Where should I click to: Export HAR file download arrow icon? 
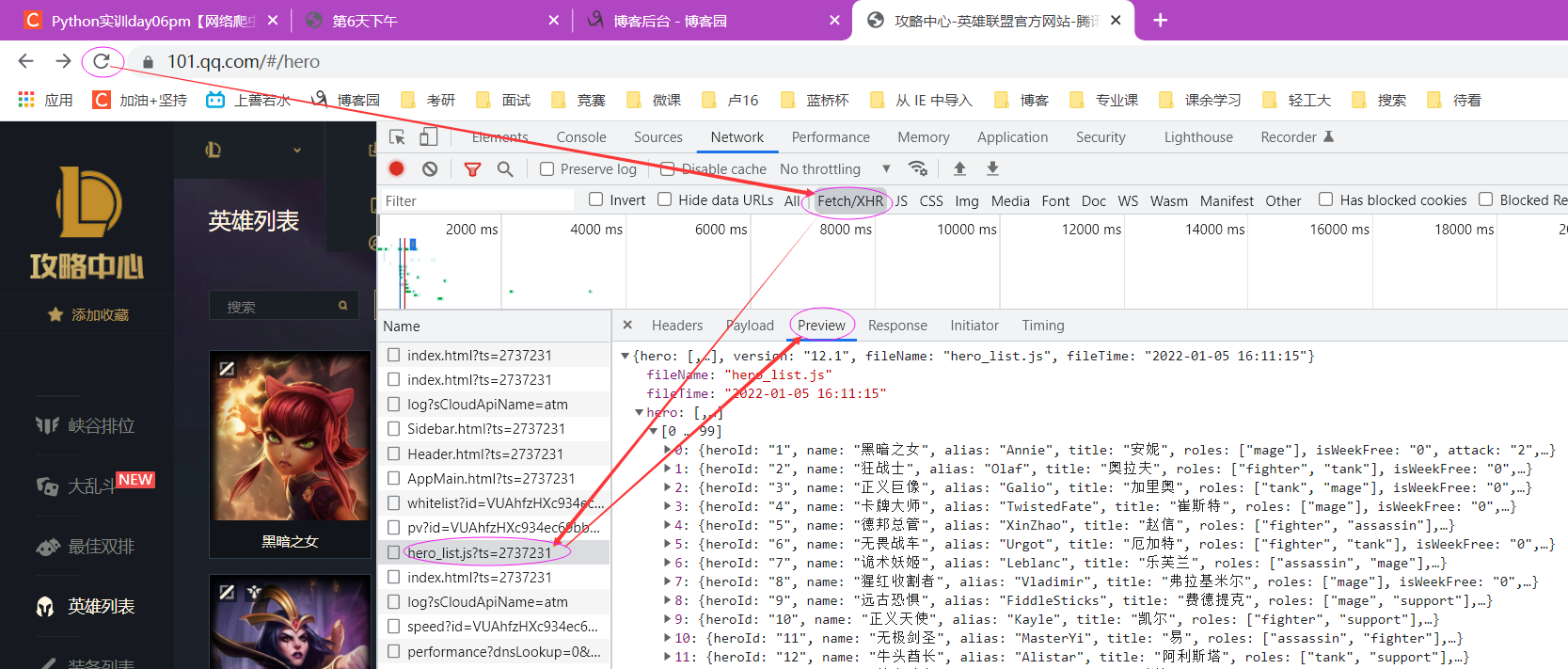click(x=992, y=168)
